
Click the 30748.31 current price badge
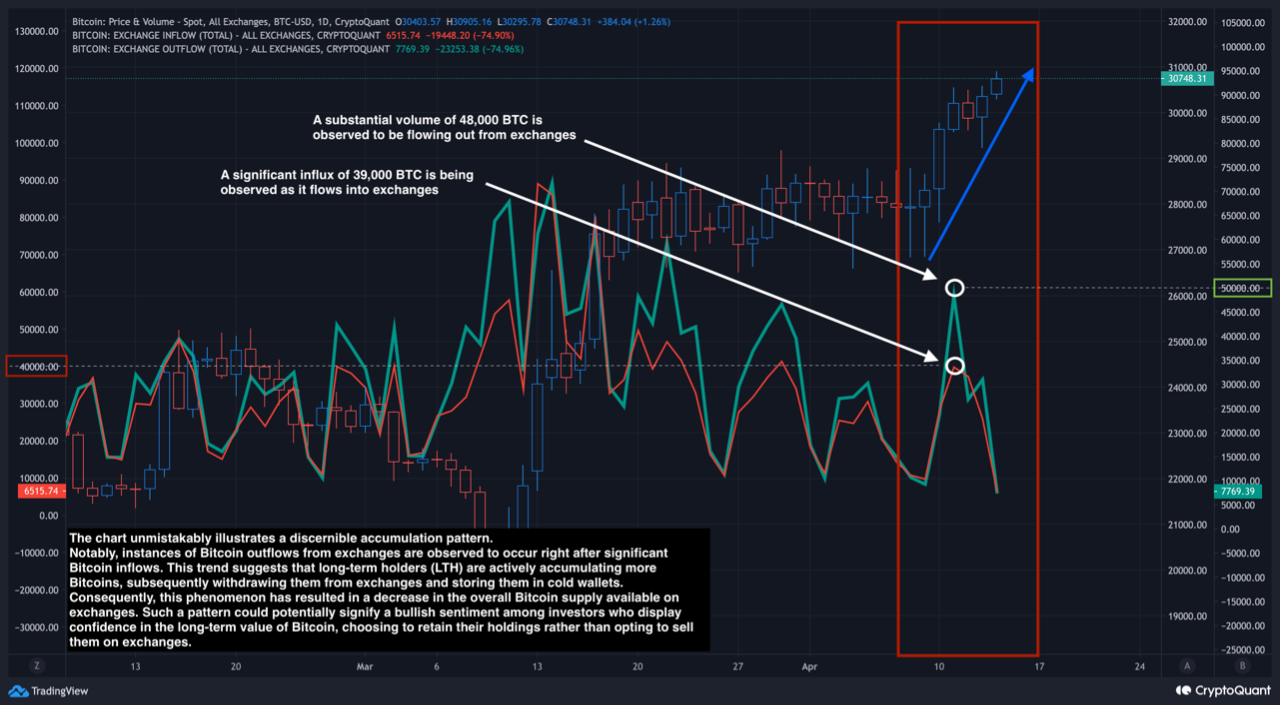tap(1186, 77)
